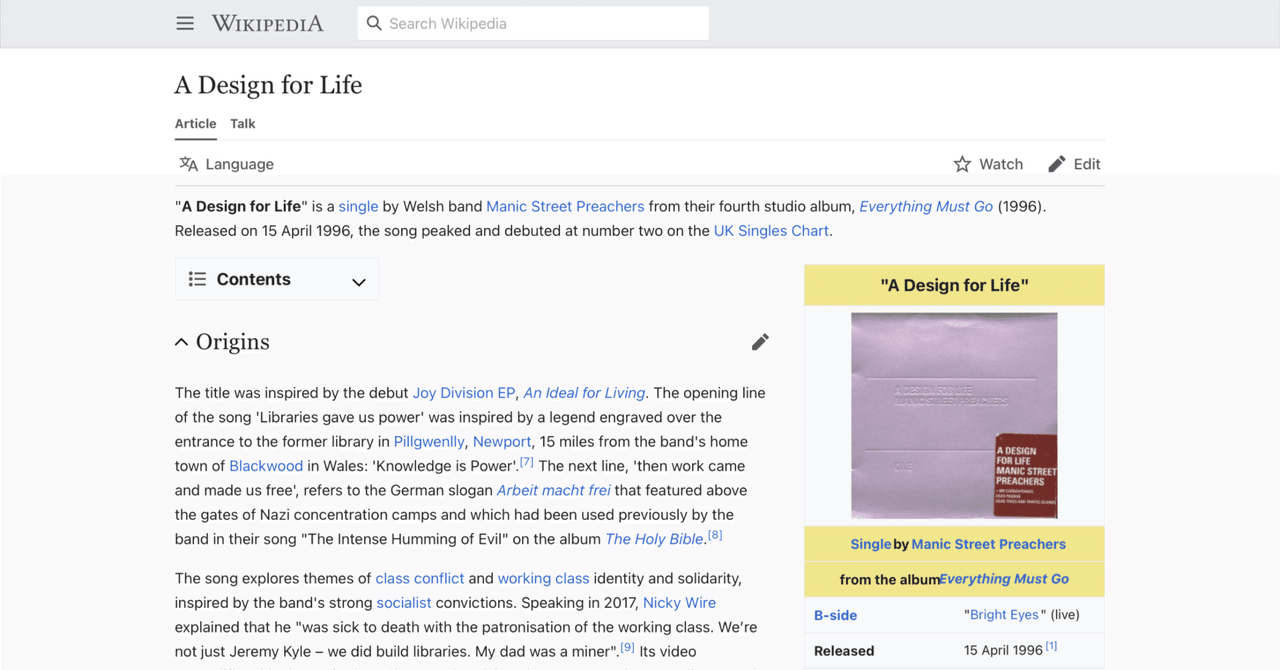Click the Language button label
Image resolution: width=1280 pixels, height=670 pixels.
click(x=239, y=164)
